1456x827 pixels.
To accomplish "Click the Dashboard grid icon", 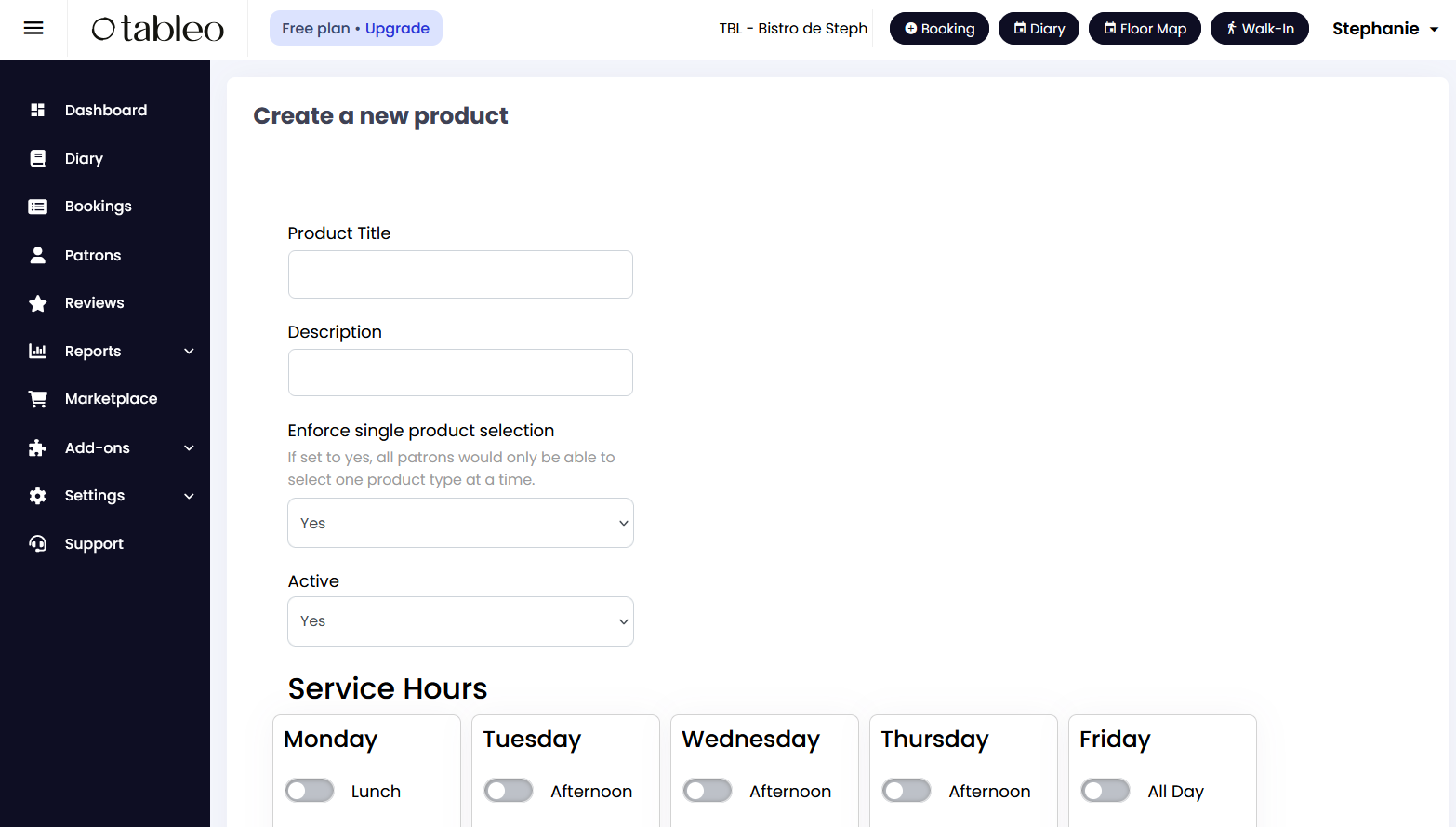I will coord(37,110).
